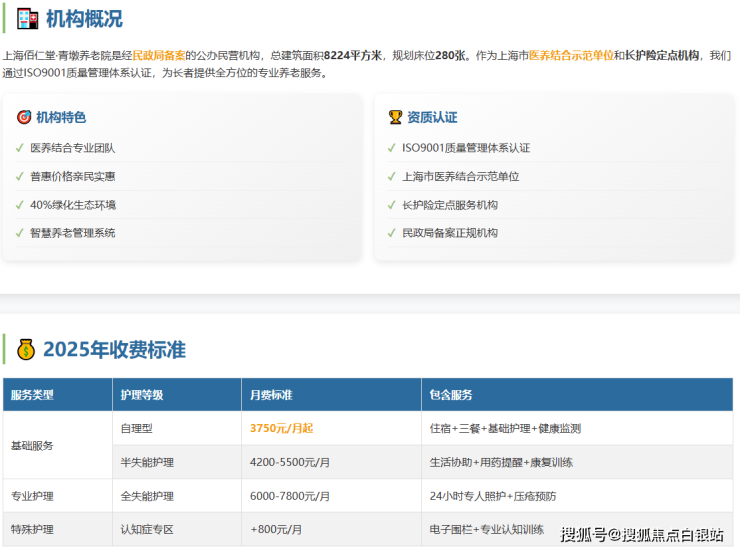Click the orange 医养结合示范单位 text
The image size is (740, 551).
click(570, 55)
